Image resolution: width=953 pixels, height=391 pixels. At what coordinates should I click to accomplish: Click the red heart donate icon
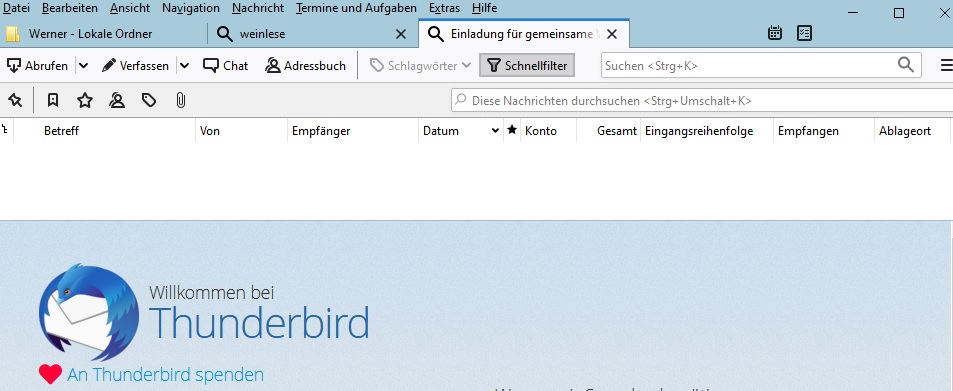[x=50, y=374]
